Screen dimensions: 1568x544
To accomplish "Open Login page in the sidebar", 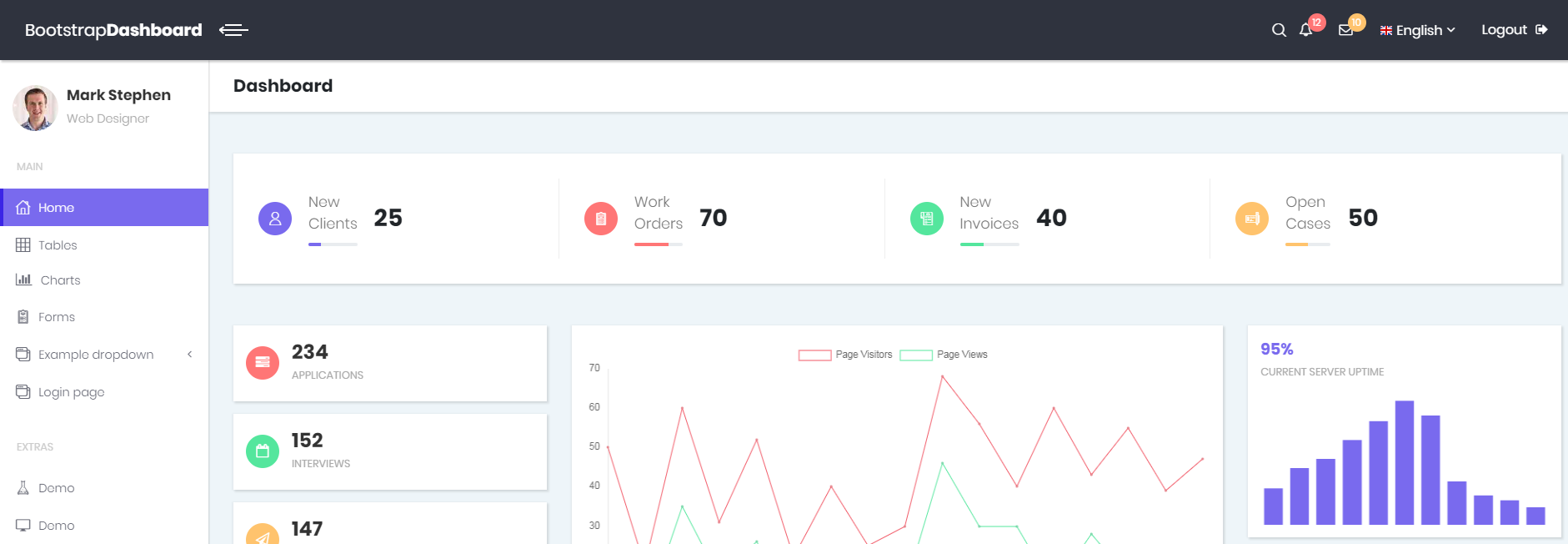I will pyautogui.click(x=104, y=391).
